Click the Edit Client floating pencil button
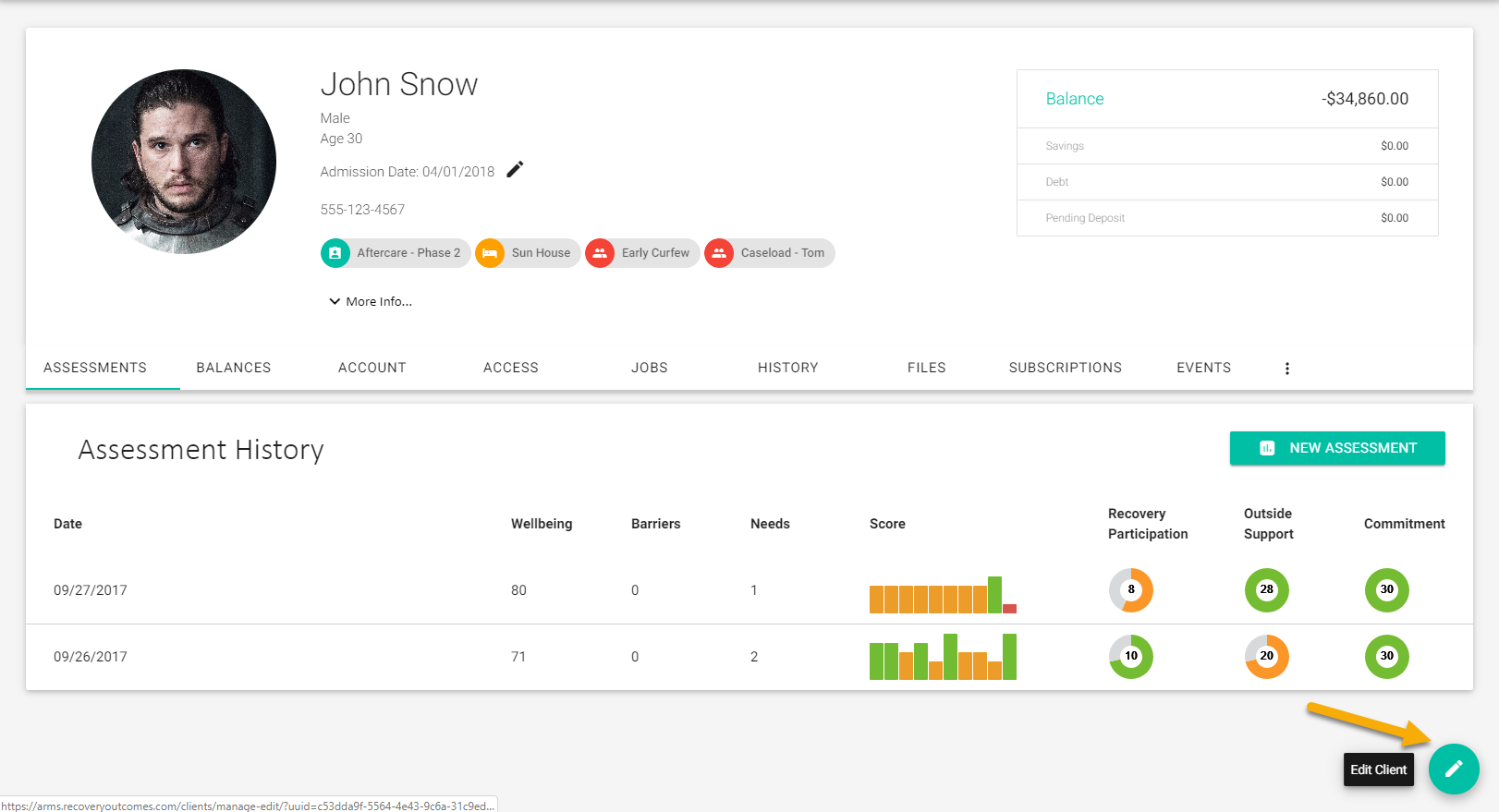The width and height of the screenshot is (1499, 812). tap(1454, 769)
